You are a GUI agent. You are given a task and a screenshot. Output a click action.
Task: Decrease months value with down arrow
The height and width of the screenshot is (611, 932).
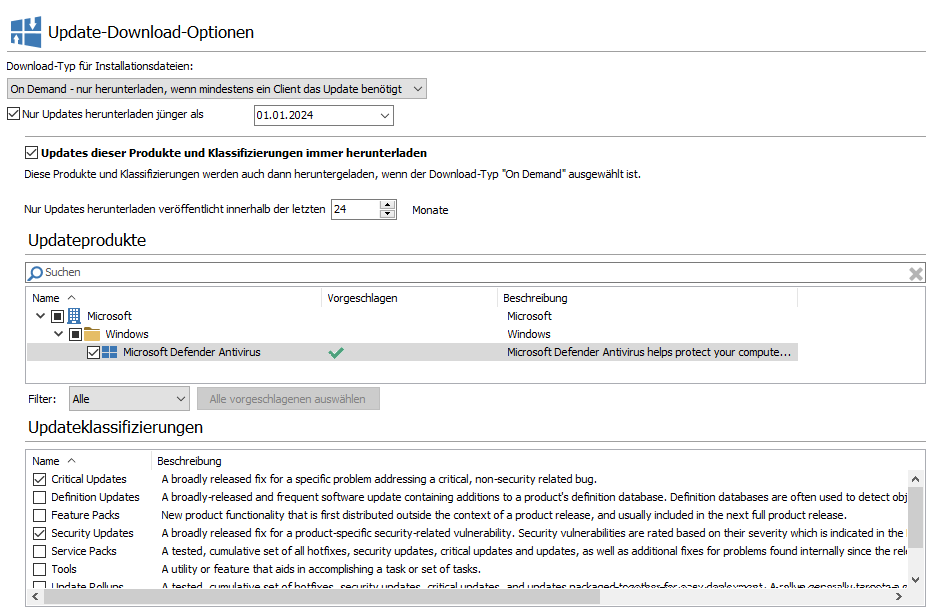coord(388,213)
